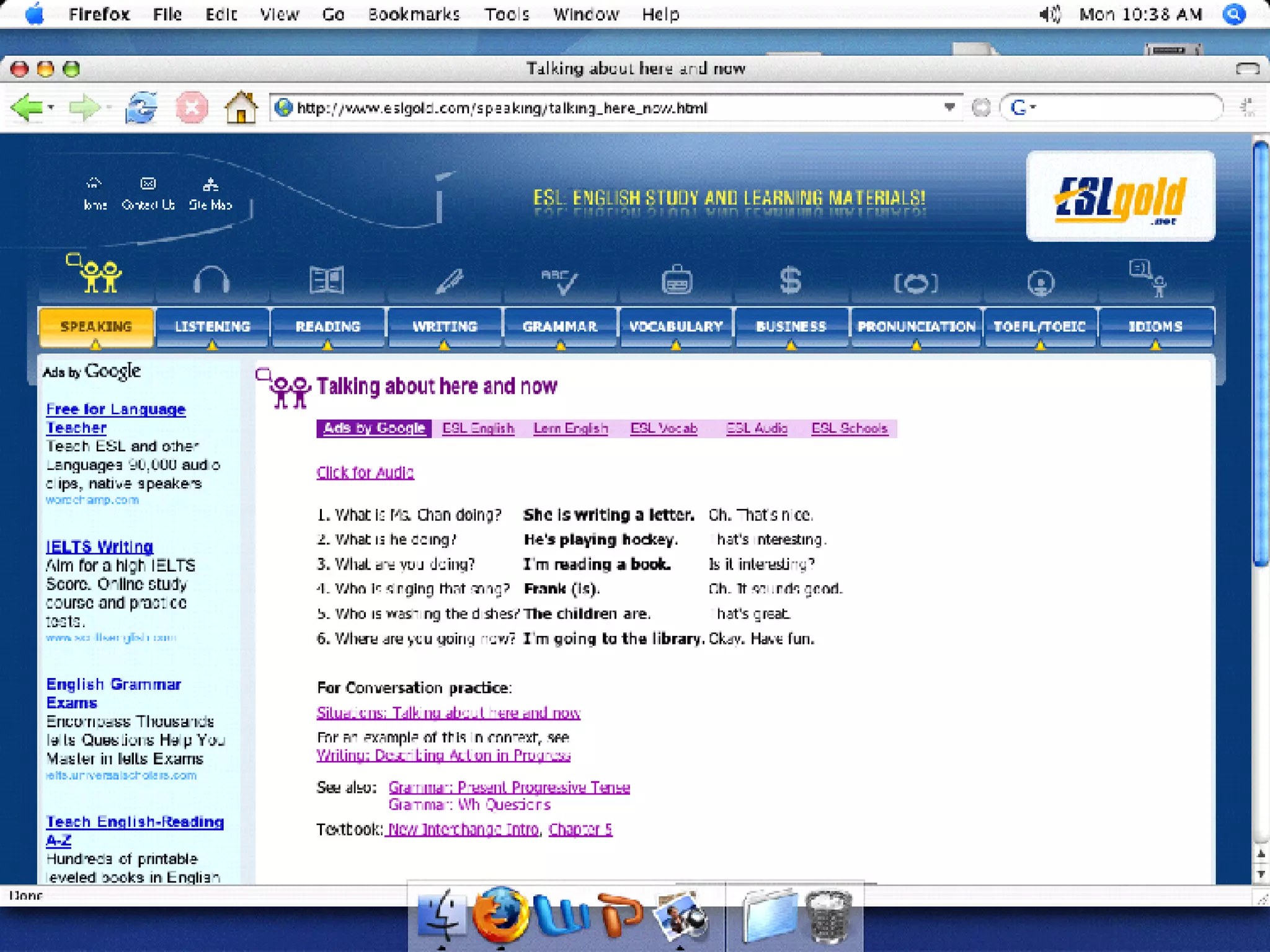The width and height of the screenshot is (1270, 952).
Task: Click the Vocabulary briefcase icon
Action: pyautogui.click(x=676, y=280)
